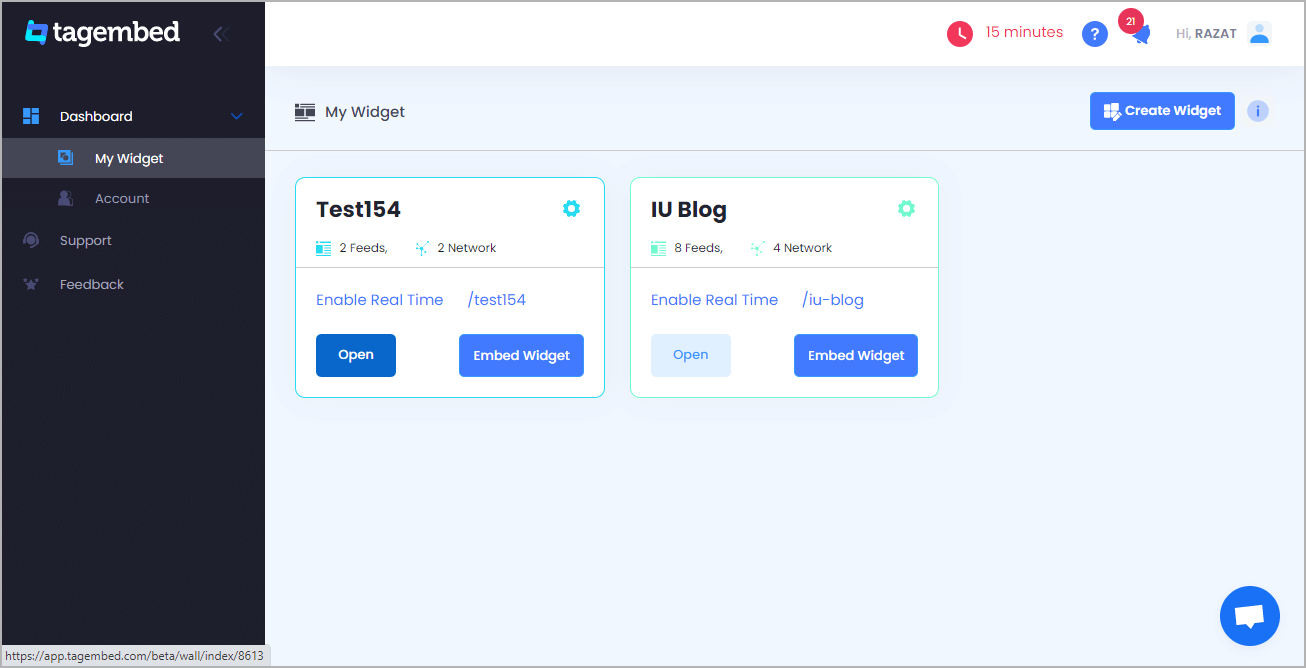Click the 15 minutes timer text
The width and height of the screenshot is (1306, 668).
1024,32
